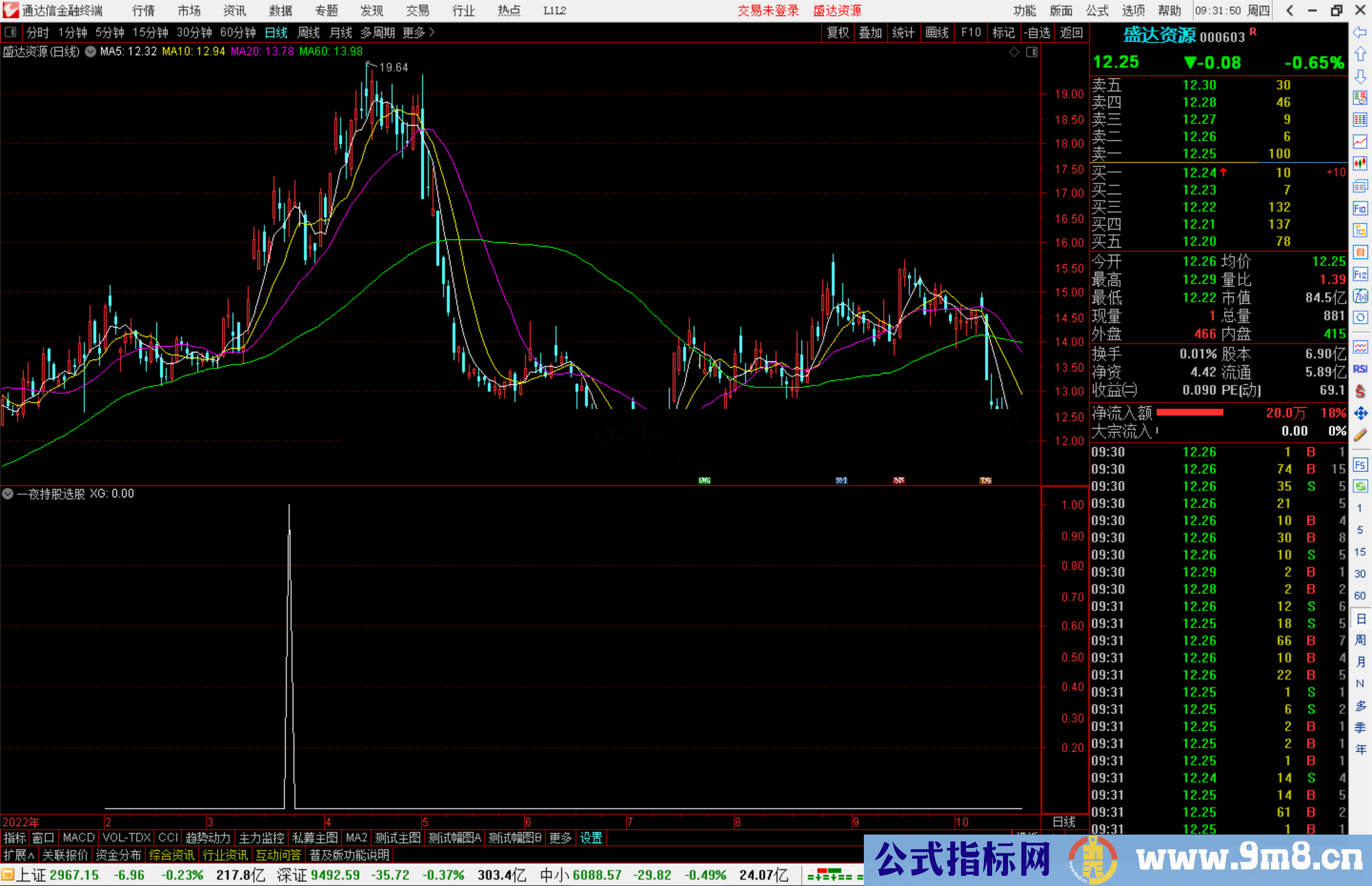Viewport: 1372px width, 886px height.
Task: Select the 买一 bid price 12.24
Action: pyautogui.click(x=1199, y=171)
